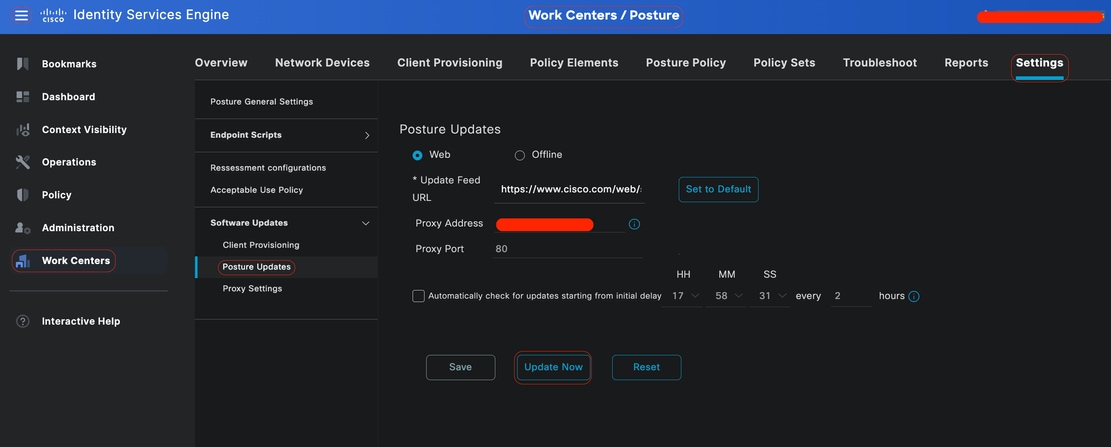Click the Set to Default button

pos(718,189)
